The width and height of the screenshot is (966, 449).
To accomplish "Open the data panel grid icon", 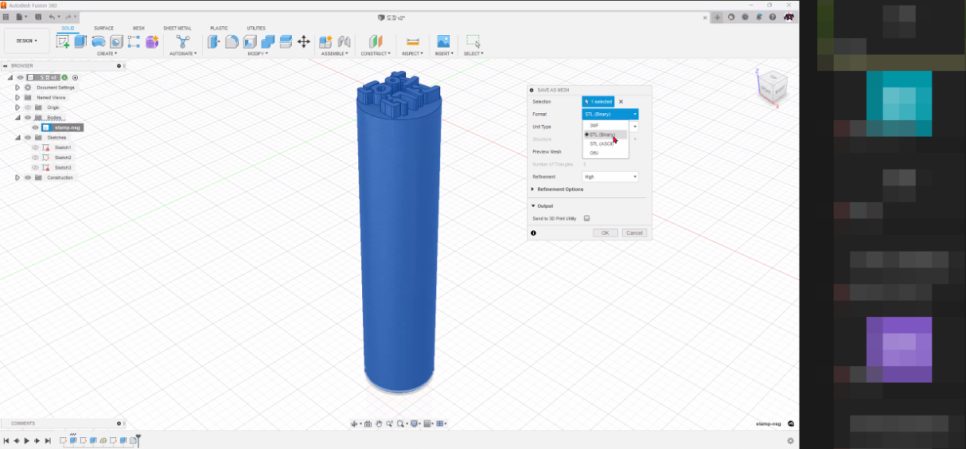I will click(6, 17).
